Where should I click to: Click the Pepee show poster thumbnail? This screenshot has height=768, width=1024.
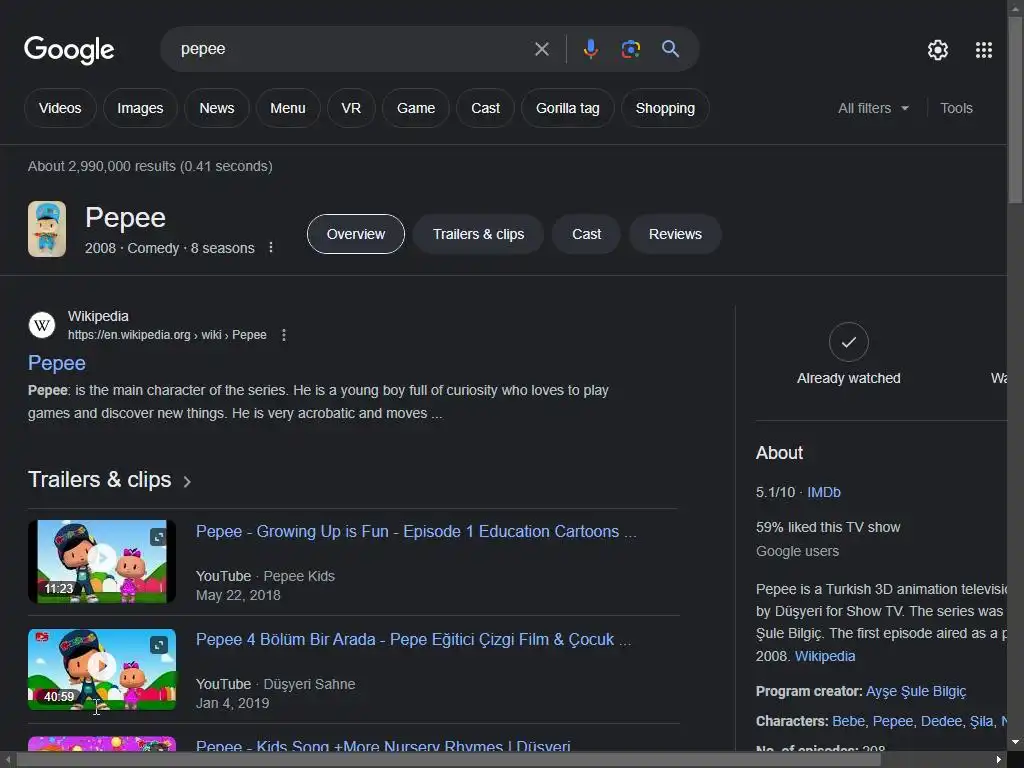pyautogui.click(x=47, y=229)
